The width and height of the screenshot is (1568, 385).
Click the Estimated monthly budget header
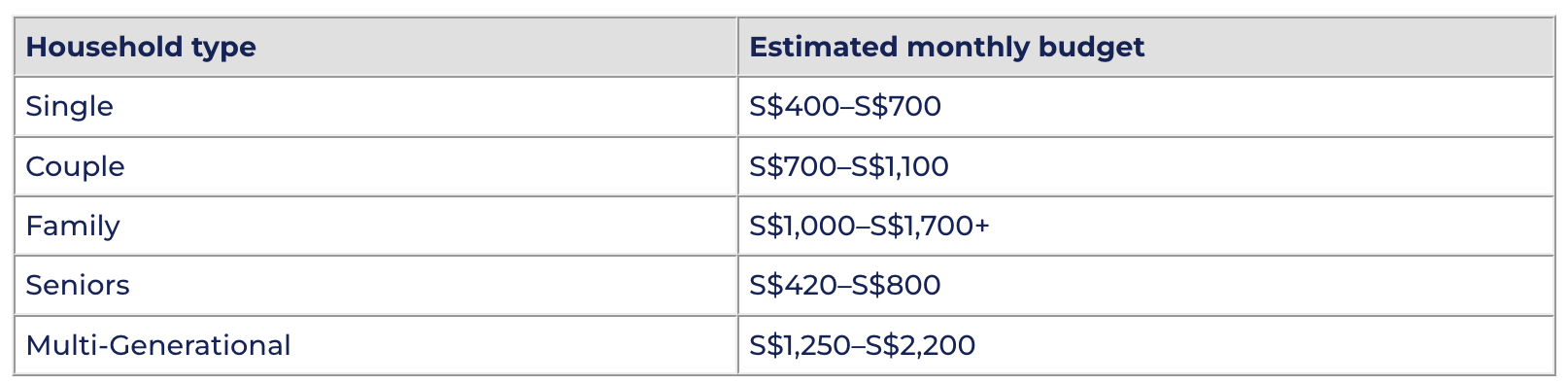pos(1146,47)
